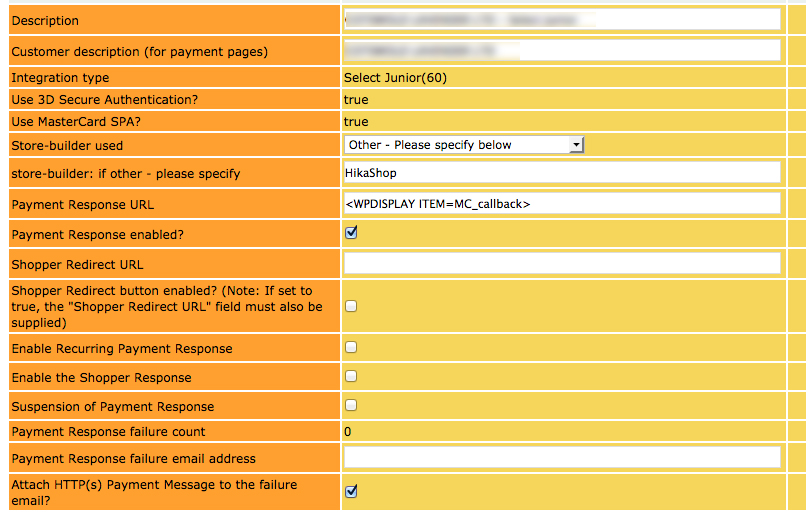
Task: Check the Enable the Shopper Response box
Action: click(x=351, y=376)
